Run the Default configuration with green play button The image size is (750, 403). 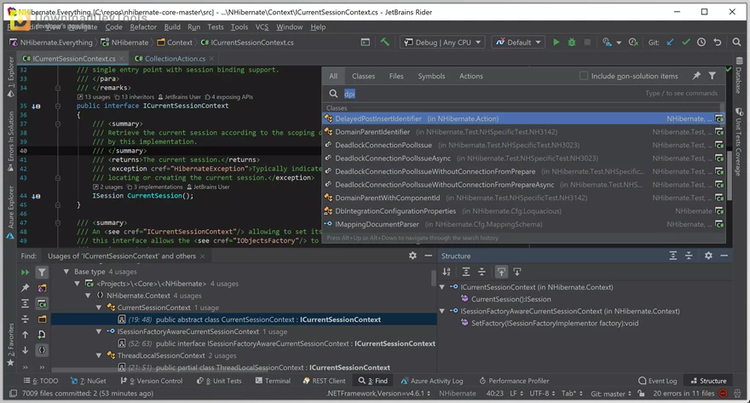pos(556,42)
